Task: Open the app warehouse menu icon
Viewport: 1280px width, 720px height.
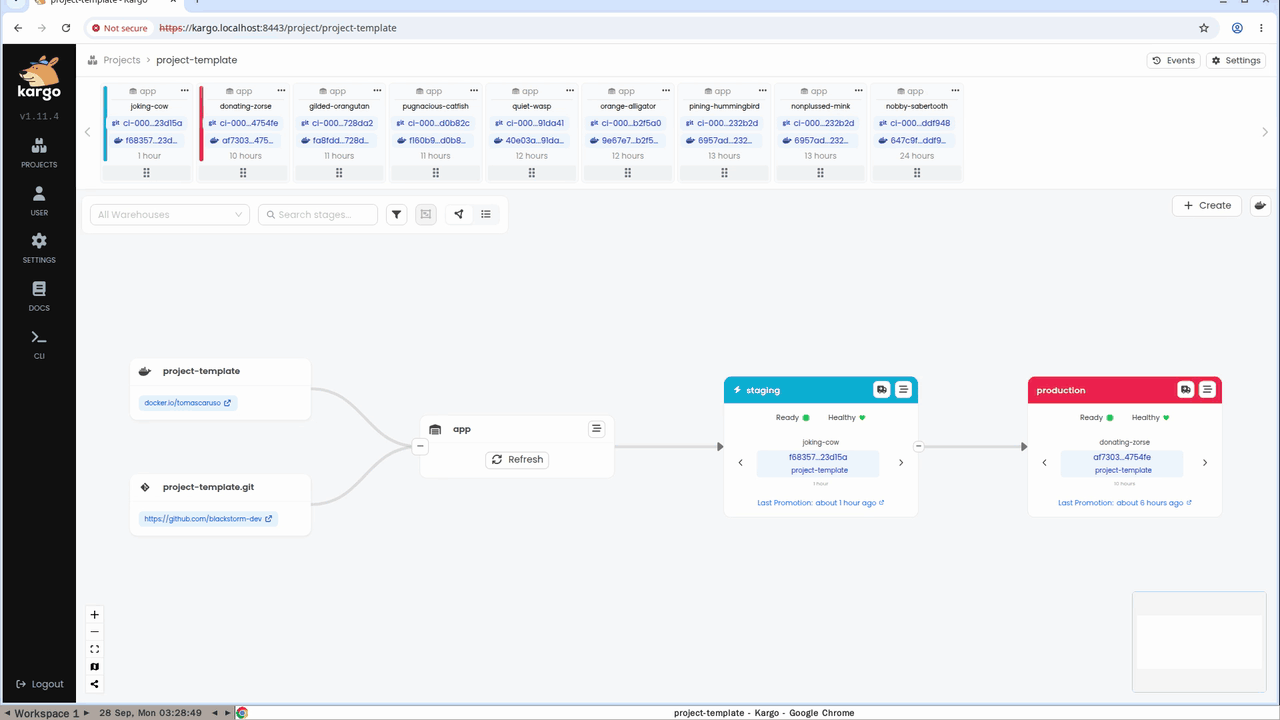Action: coord(597,429)
